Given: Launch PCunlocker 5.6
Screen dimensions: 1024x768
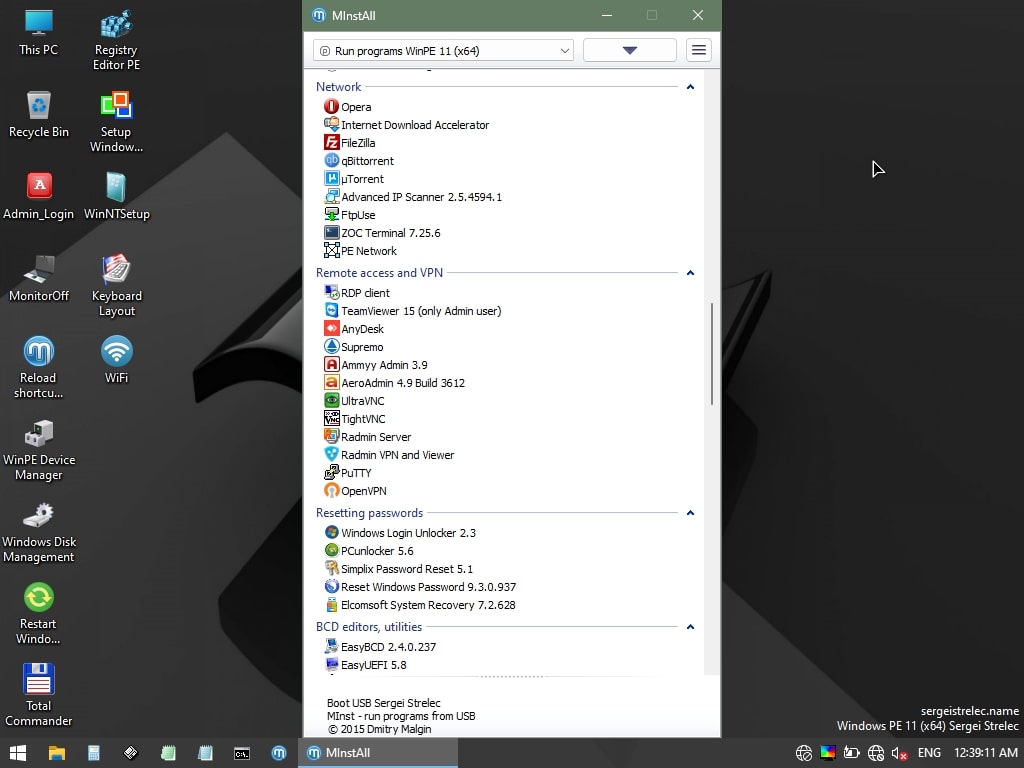Looking at the screenshot, I should [x=369, y=551].
